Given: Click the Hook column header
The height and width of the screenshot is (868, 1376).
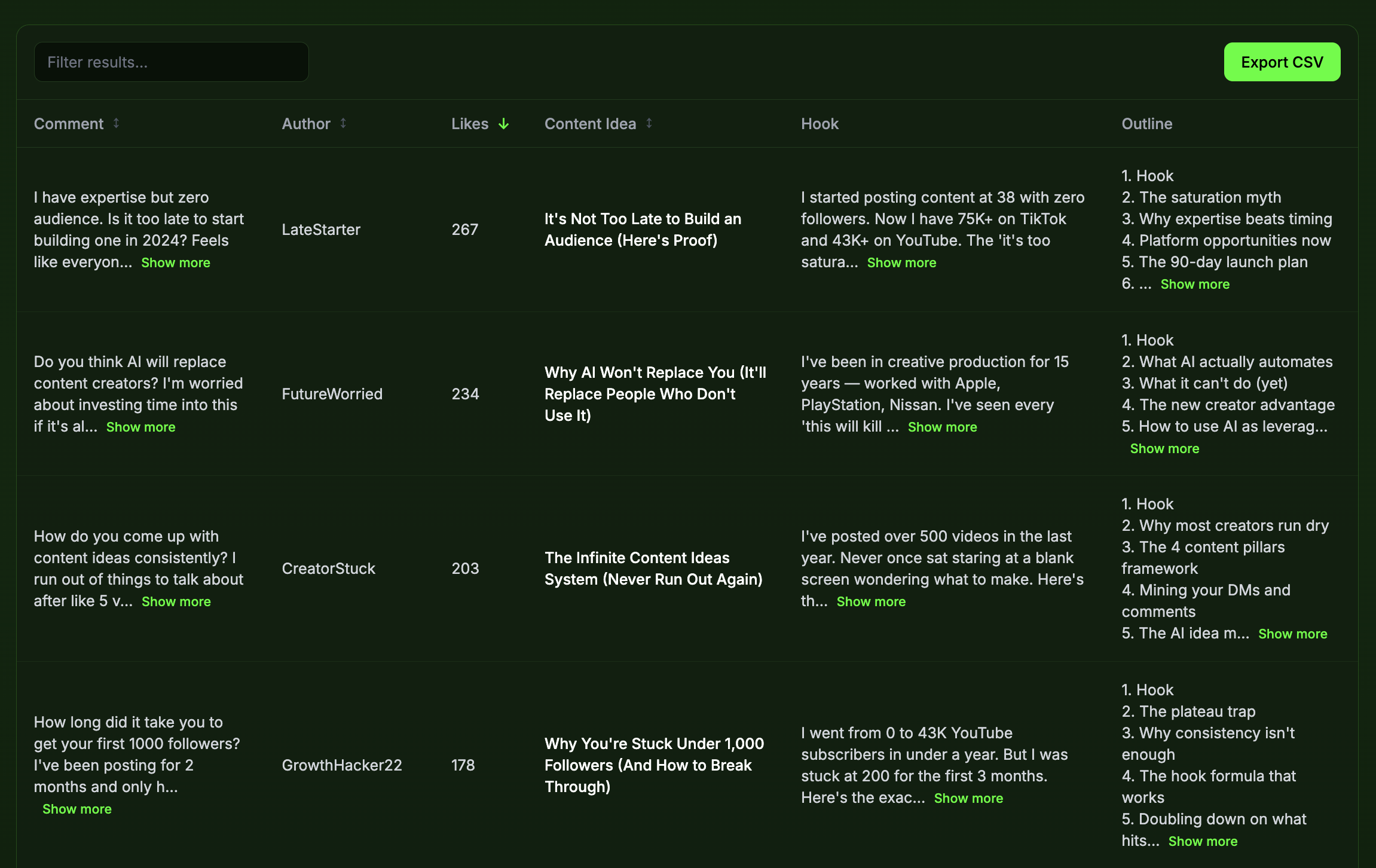Looking at the screenshot, I should point(820,124).
